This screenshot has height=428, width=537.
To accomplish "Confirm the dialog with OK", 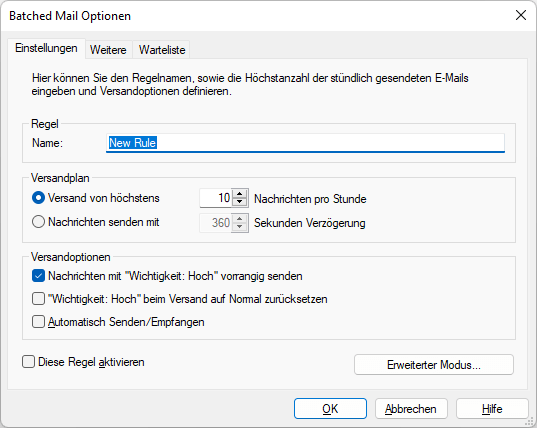I will point(330,408).
